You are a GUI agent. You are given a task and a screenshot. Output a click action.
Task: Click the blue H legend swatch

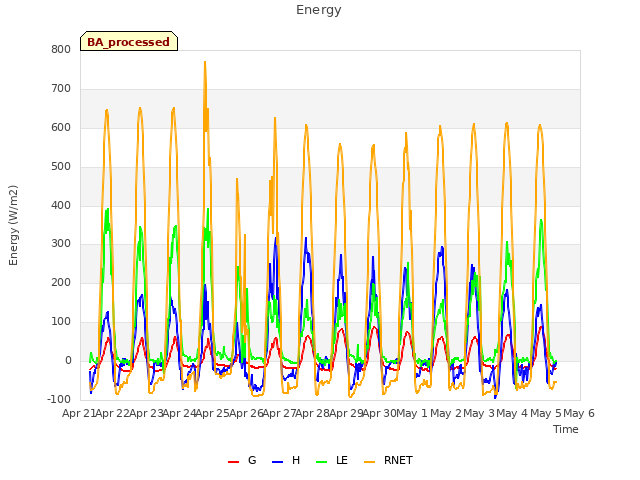(278, 462)
